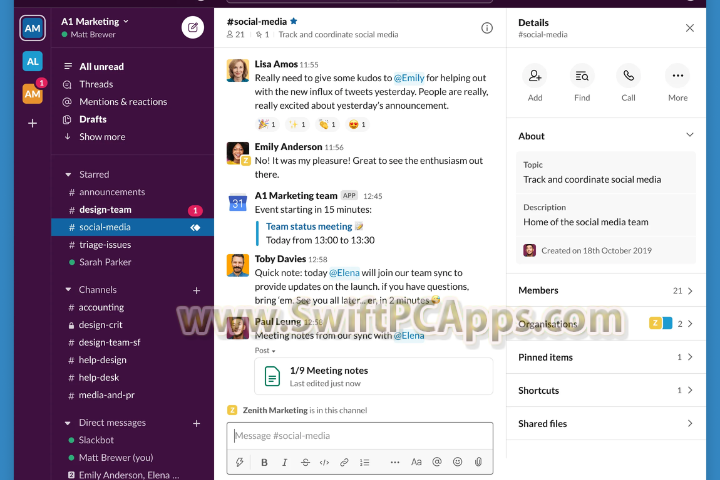This screenshot has width=720, height=480.
Task: Open the 1/9 Meeting notes post
Action: (x=374, y=376)
